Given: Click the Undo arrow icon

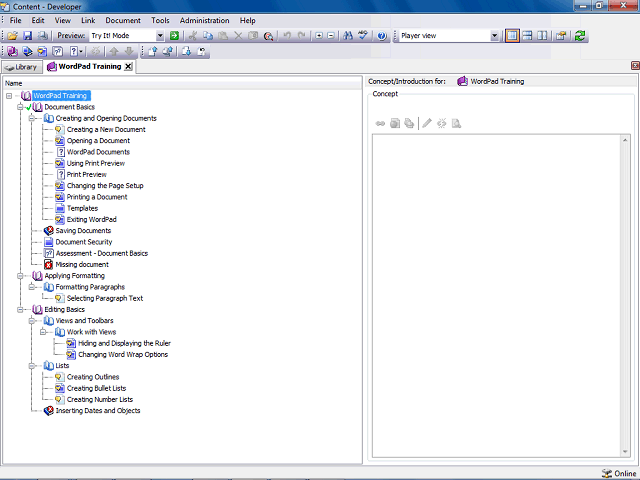Looking at the screenshot, I should coord(287,36).
